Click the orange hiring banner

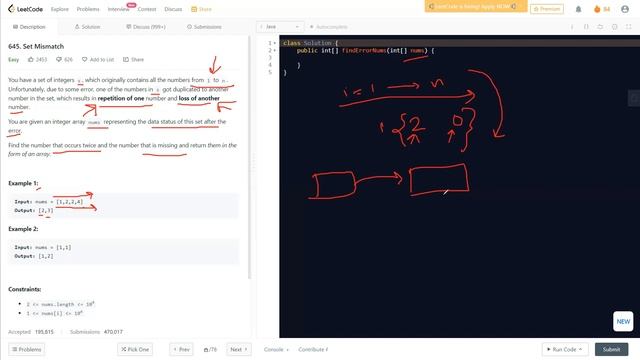click(x=476, y=7)
